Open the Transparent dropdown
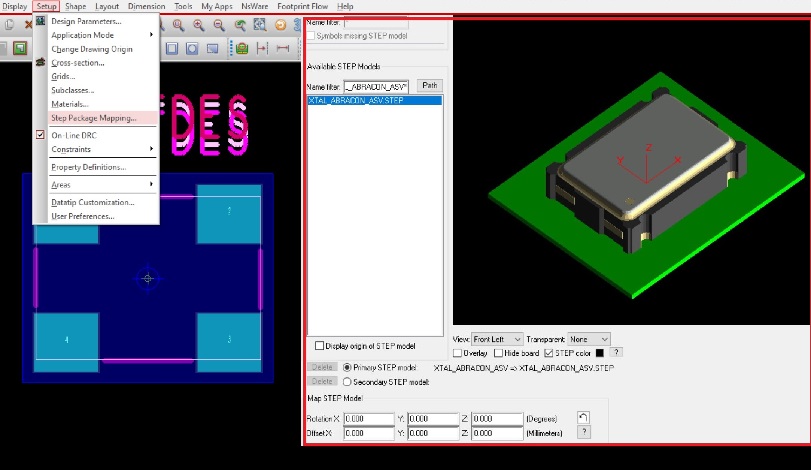811x470 pixels. coord(588,339)
